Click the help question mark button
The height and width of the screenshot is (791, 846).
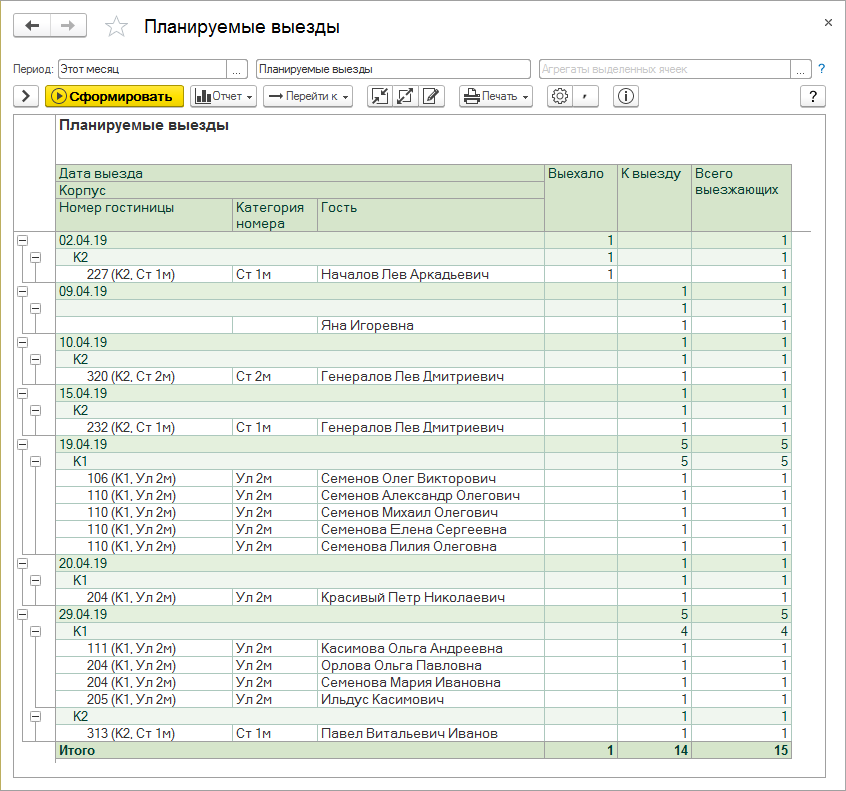point(812,96)
